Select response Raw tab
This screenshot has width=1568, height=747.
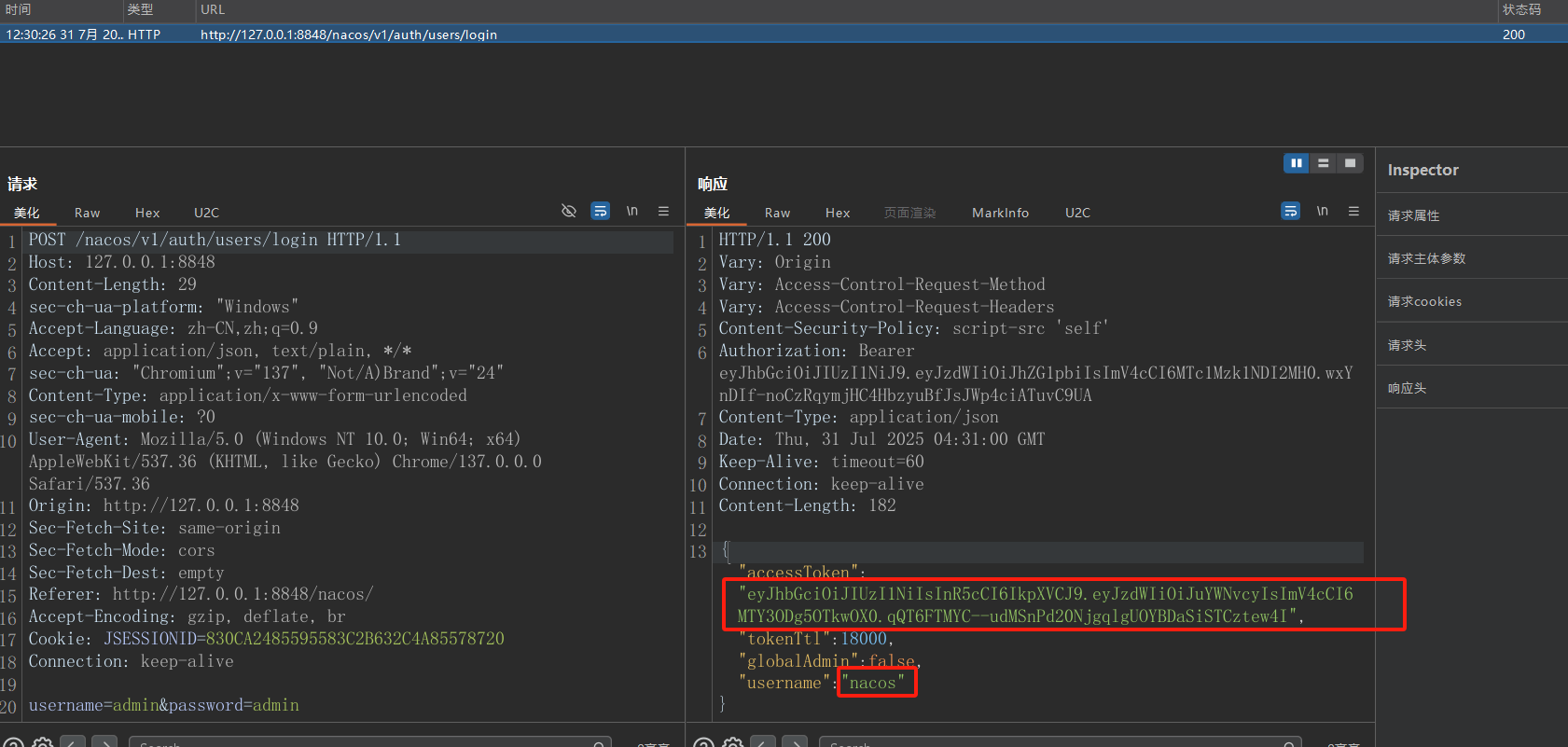tap(777, 213)
